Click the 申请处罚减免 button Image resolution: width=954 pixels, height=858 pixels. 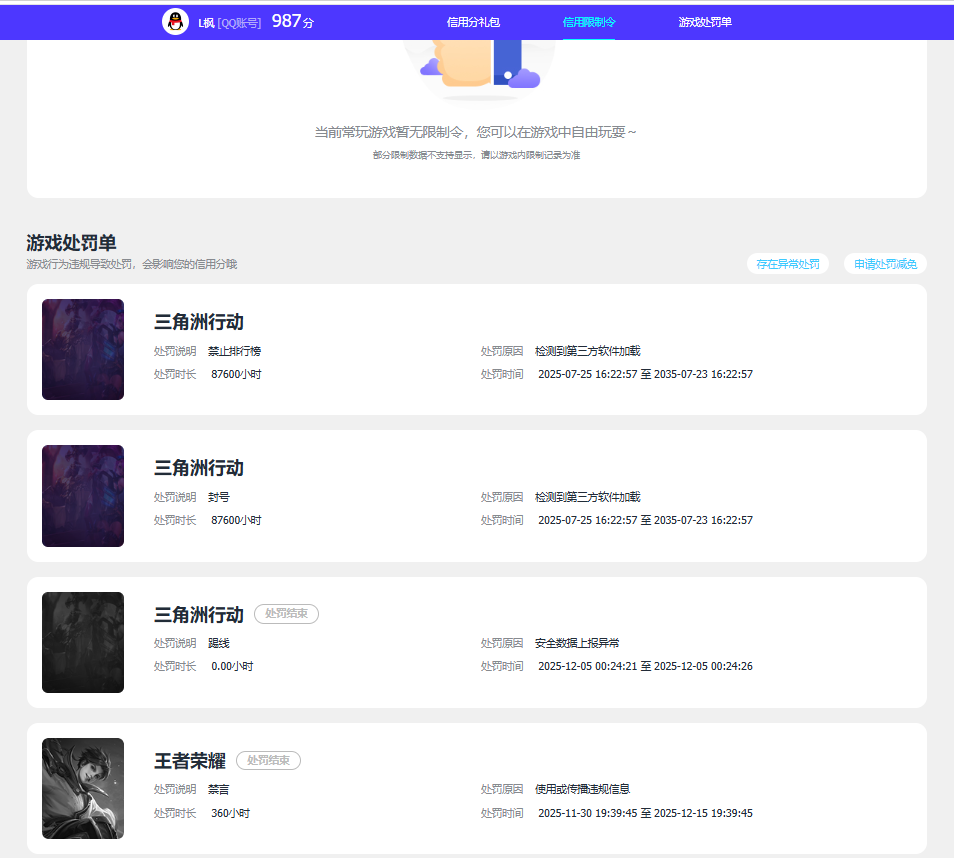tap(885, 263)
